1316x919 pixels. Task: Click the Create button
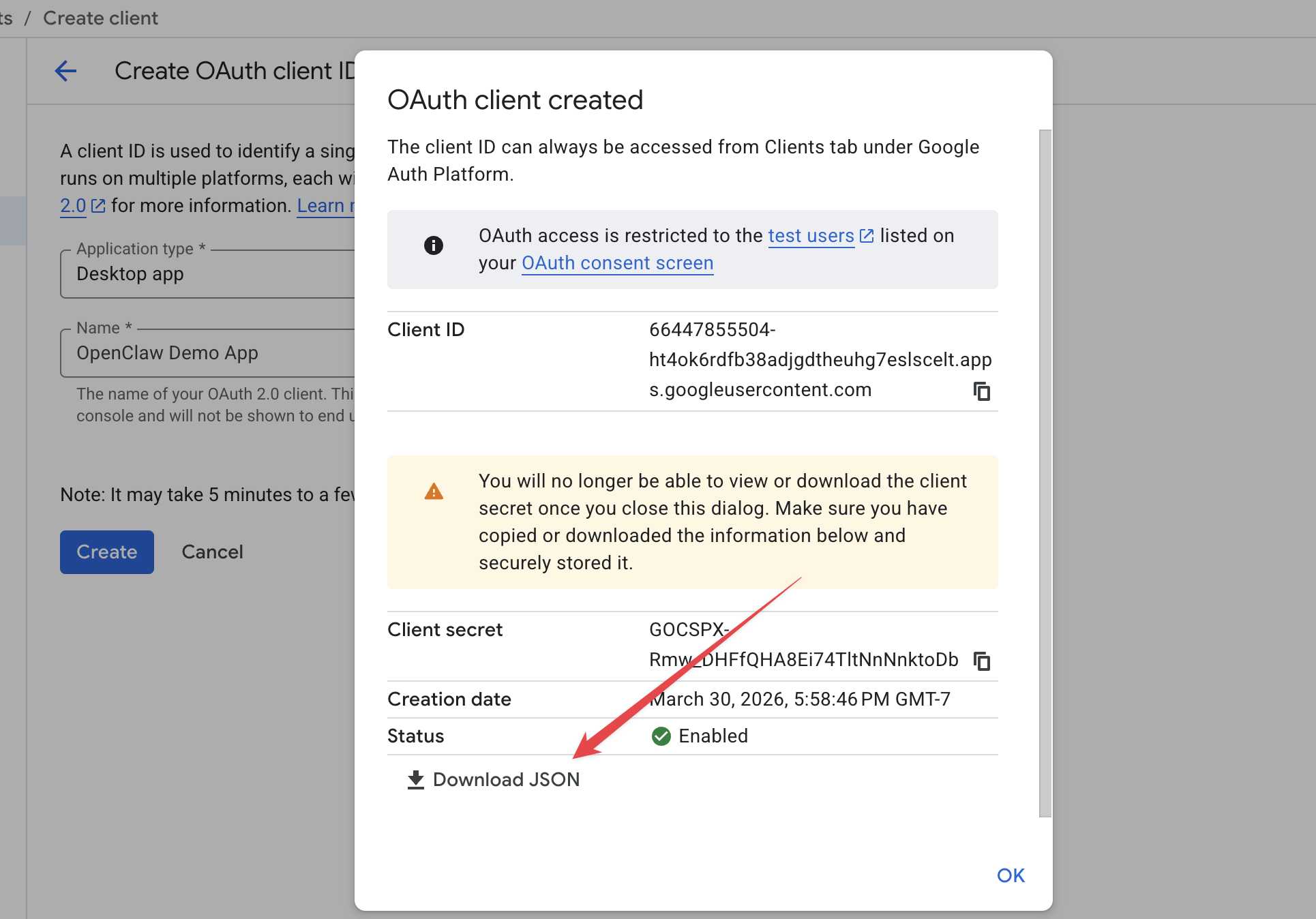[x=106, y=552]
